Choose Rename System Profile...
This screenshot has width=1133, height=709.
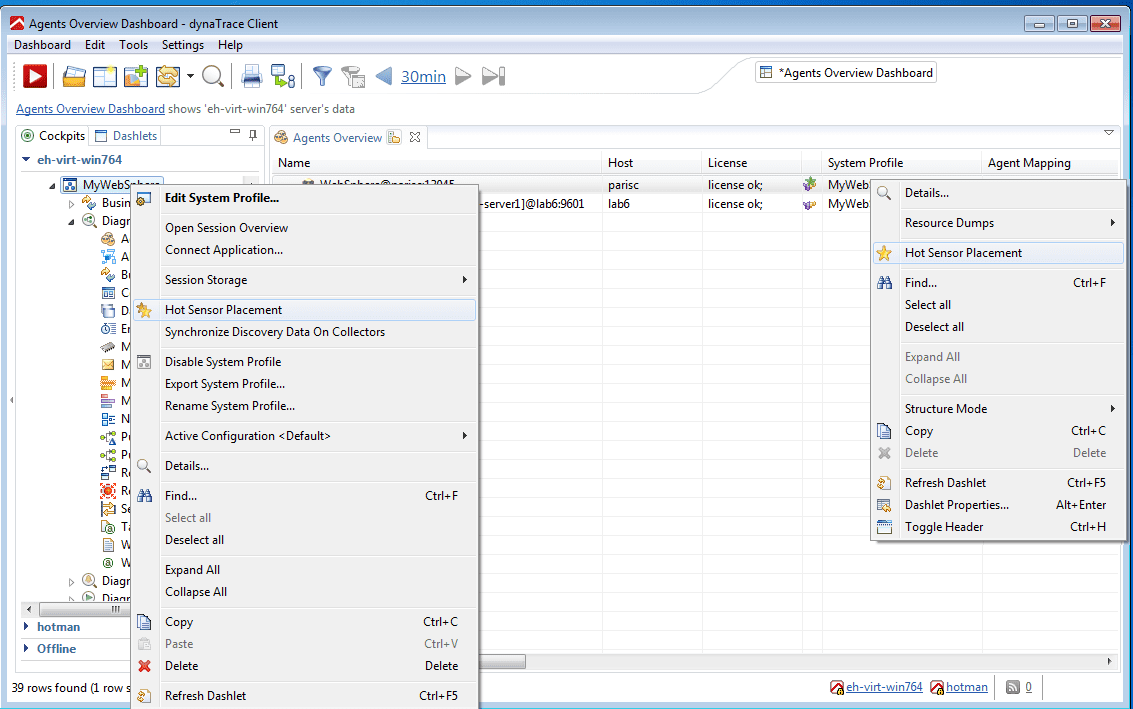304,406
